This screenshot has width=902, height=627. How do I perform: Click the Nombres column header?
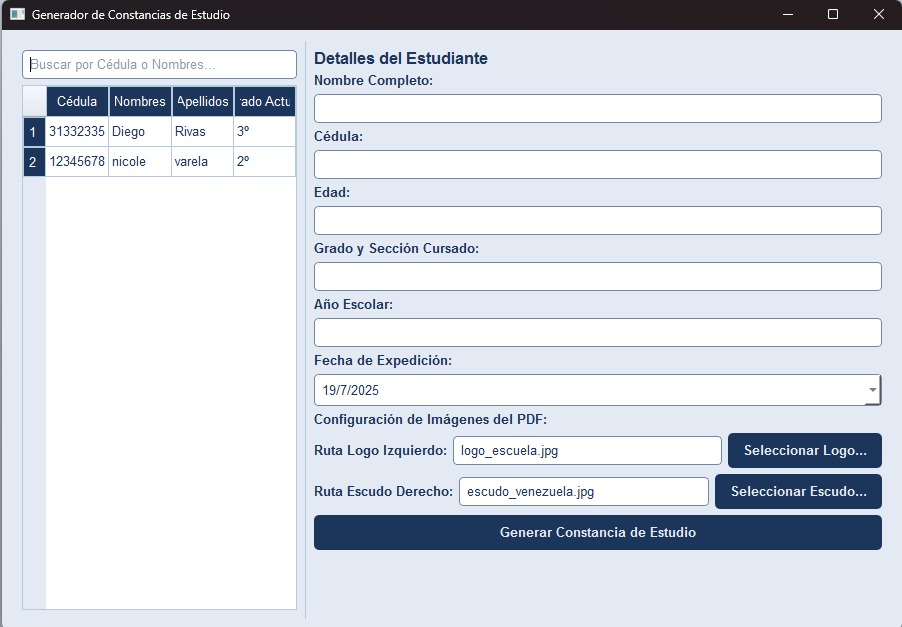[x=140, y=101]
